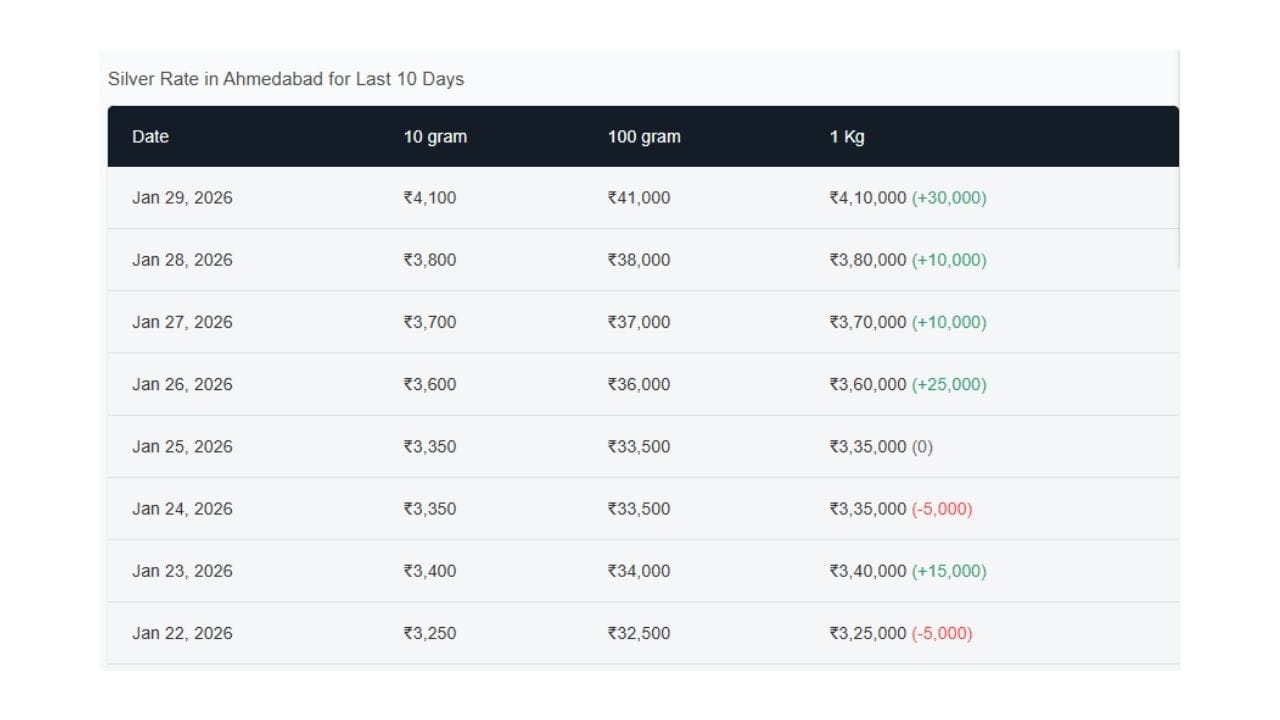Viewport: 1280px width, 720px height.
Task: Click the ₹32,500 100 gram price
Action: (x=639, y=633)
